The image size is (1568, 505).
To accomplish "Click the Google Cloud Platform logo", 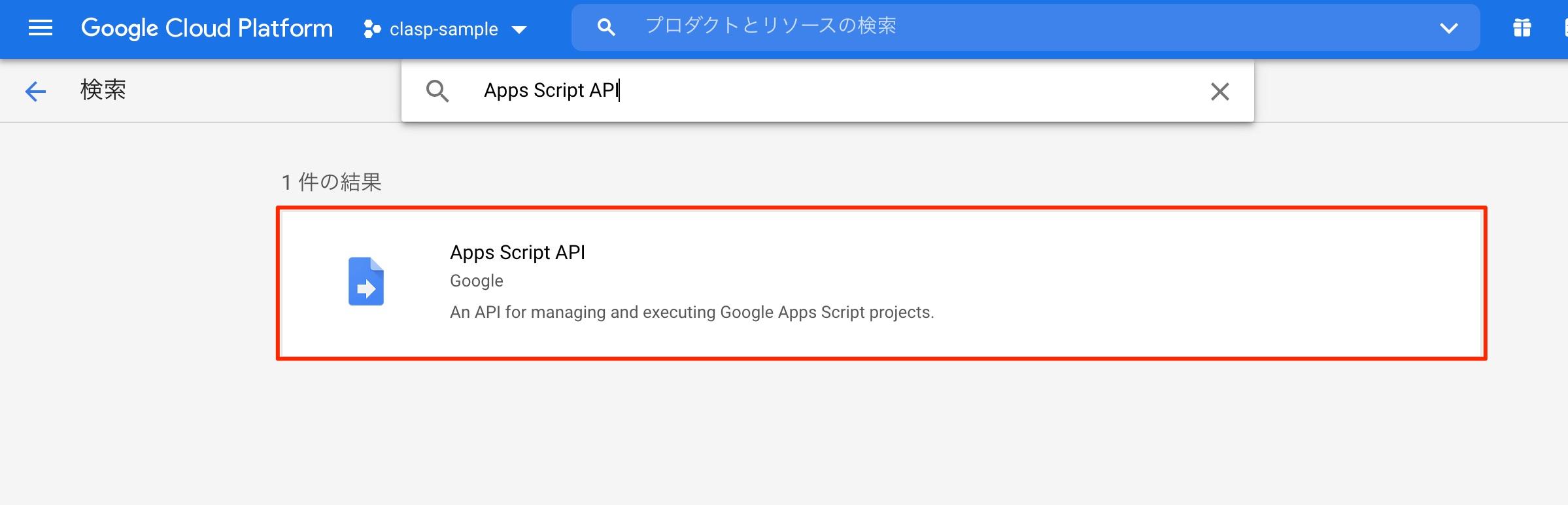I will 207,28.
